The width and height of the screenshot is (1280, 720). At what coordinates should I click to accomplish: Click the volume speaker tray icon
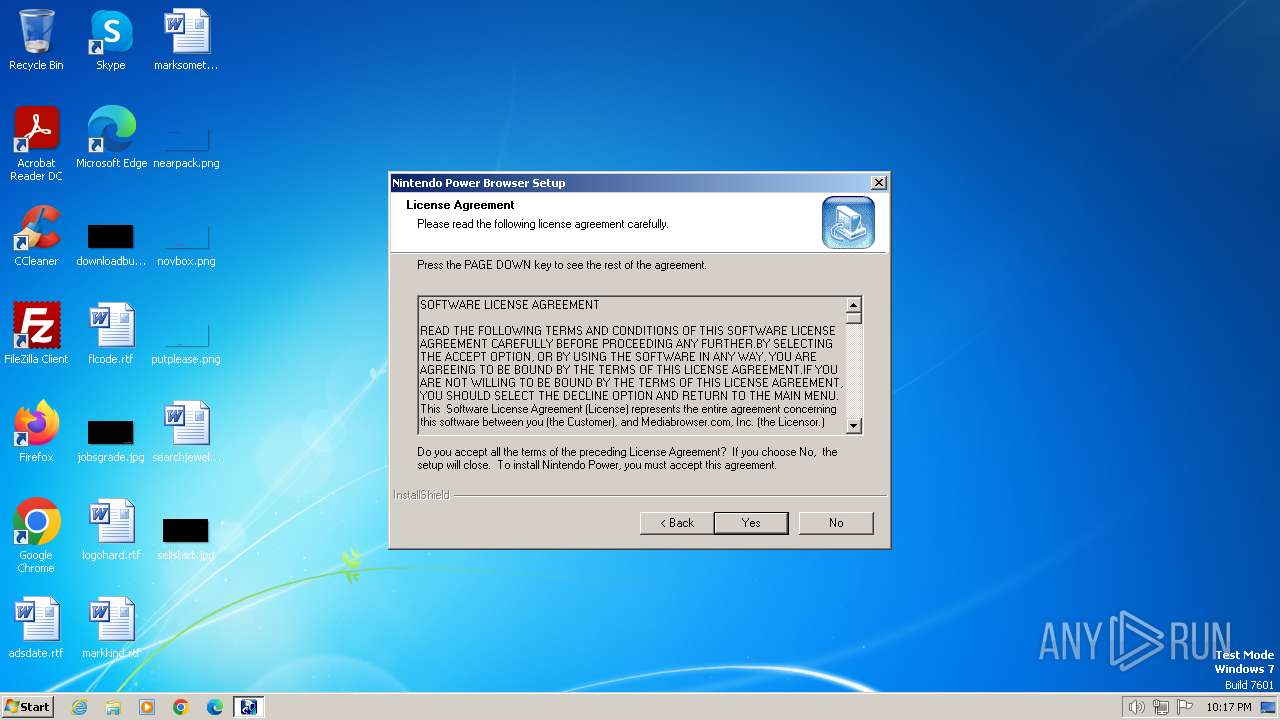coord(1136,707)
